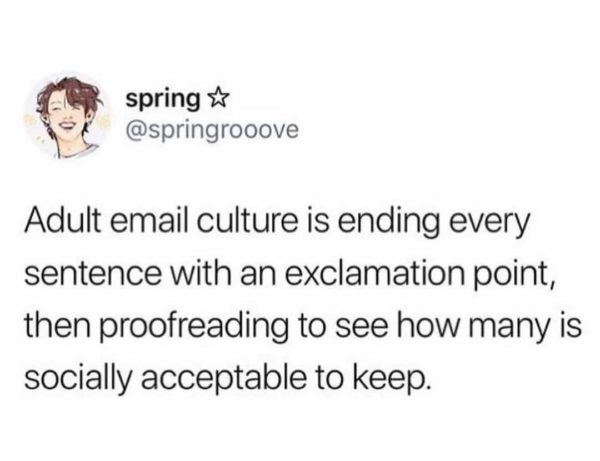600x461 pixels.
Task: Click the star icon beside spring
Action: coord(218,99)
